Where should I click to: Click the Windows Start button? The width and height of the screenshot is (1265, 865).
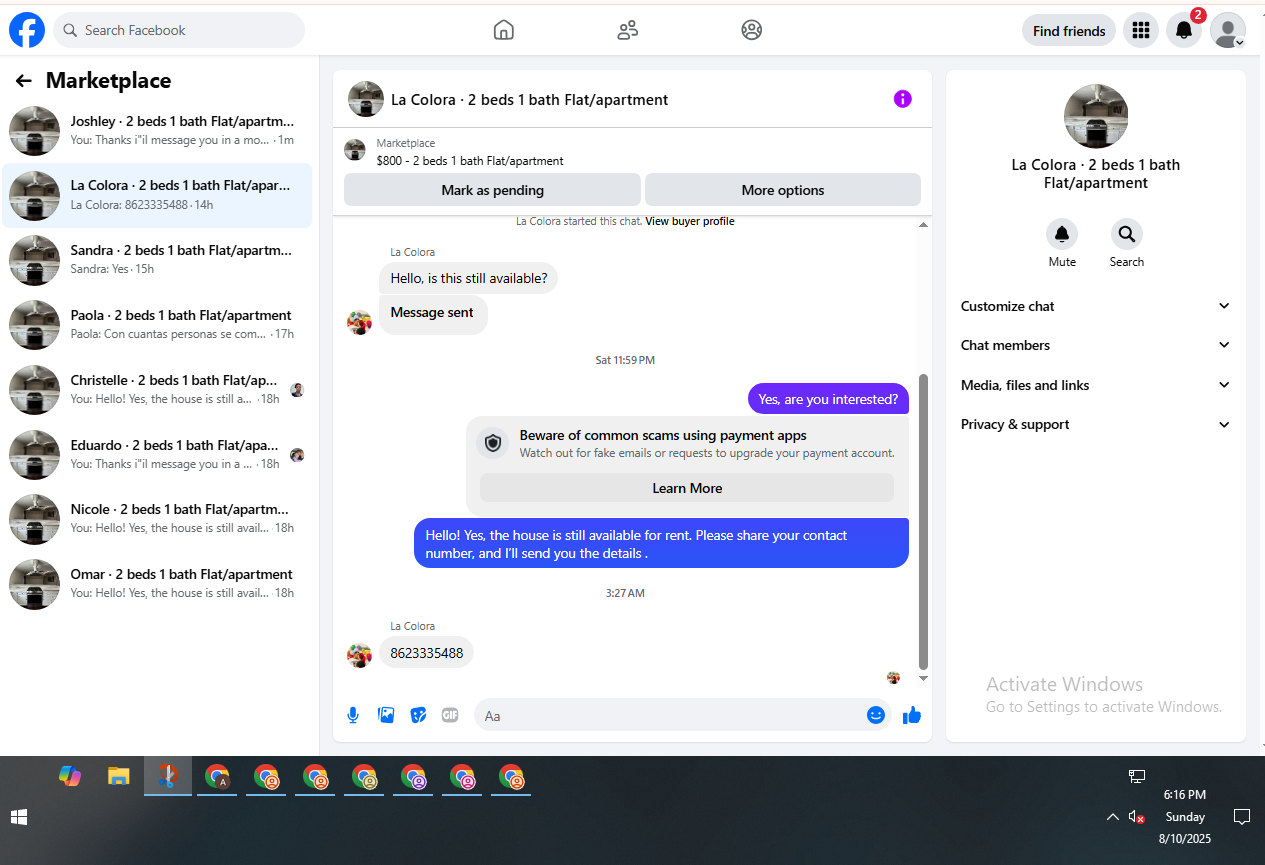[19, 817]
